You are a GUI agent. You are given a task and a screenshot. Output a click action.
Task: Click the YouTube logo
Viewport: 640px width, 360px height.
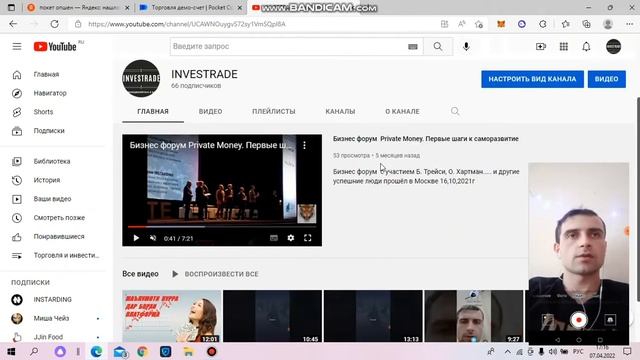[55, 47]
